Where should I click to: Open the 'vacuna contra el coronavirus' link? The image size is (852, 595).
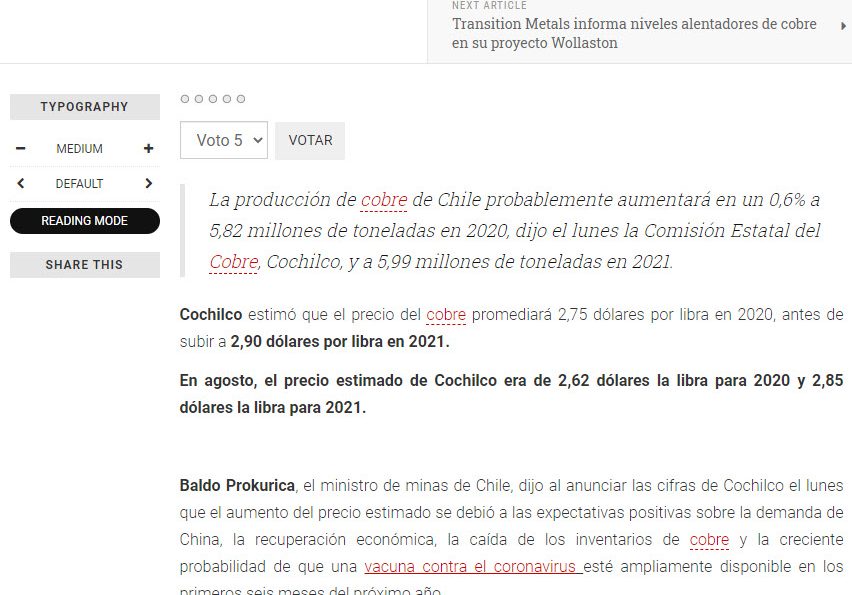point(472,567)
